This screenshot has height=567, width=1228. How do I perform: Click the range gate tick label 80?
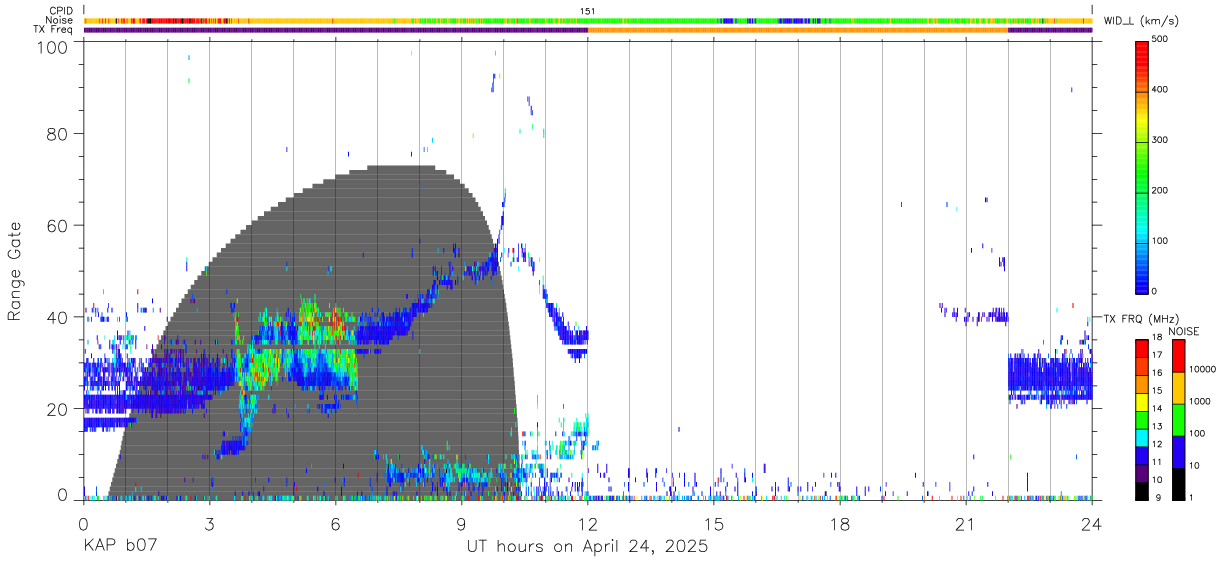pyautogui.click(x=58, y=134)
